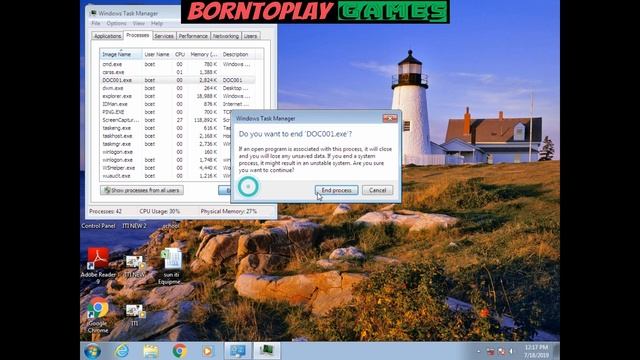
Task: Select the csrss.exe process row
Action: (x=178, y=72)
